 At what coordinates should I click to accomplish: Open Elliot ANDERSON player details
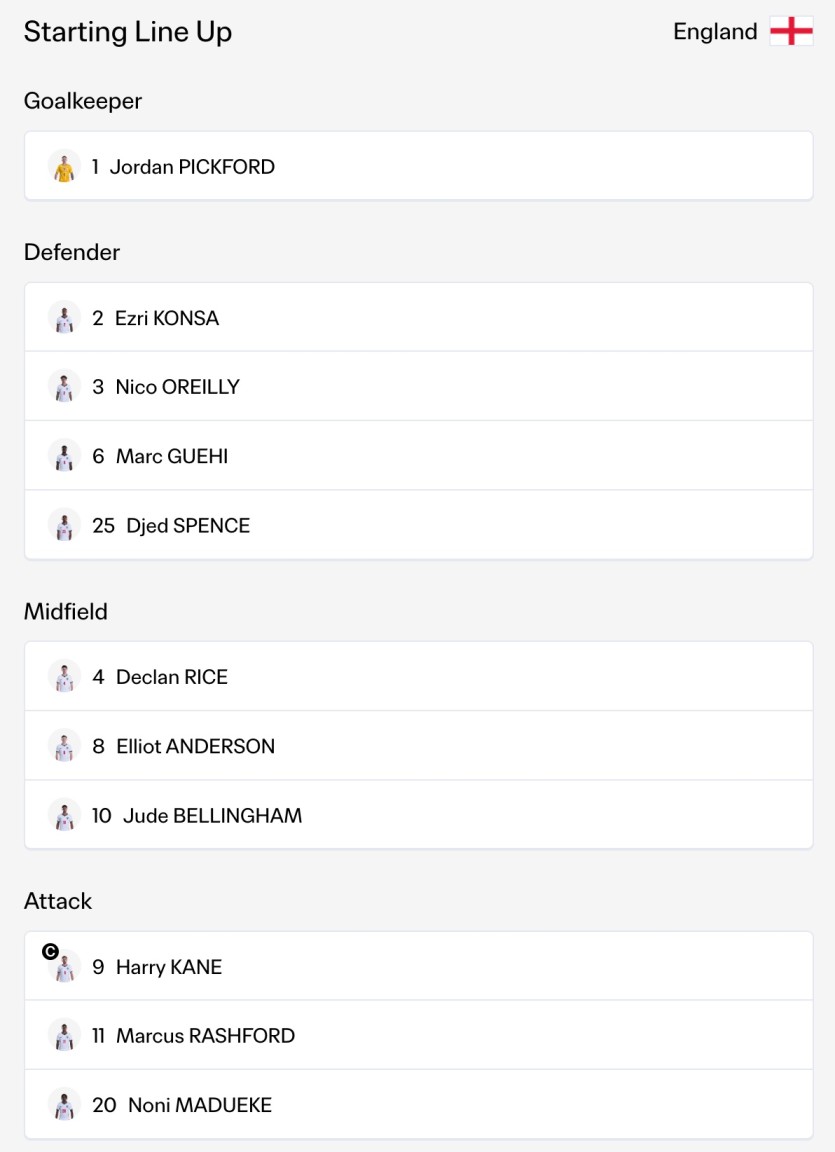419,746
